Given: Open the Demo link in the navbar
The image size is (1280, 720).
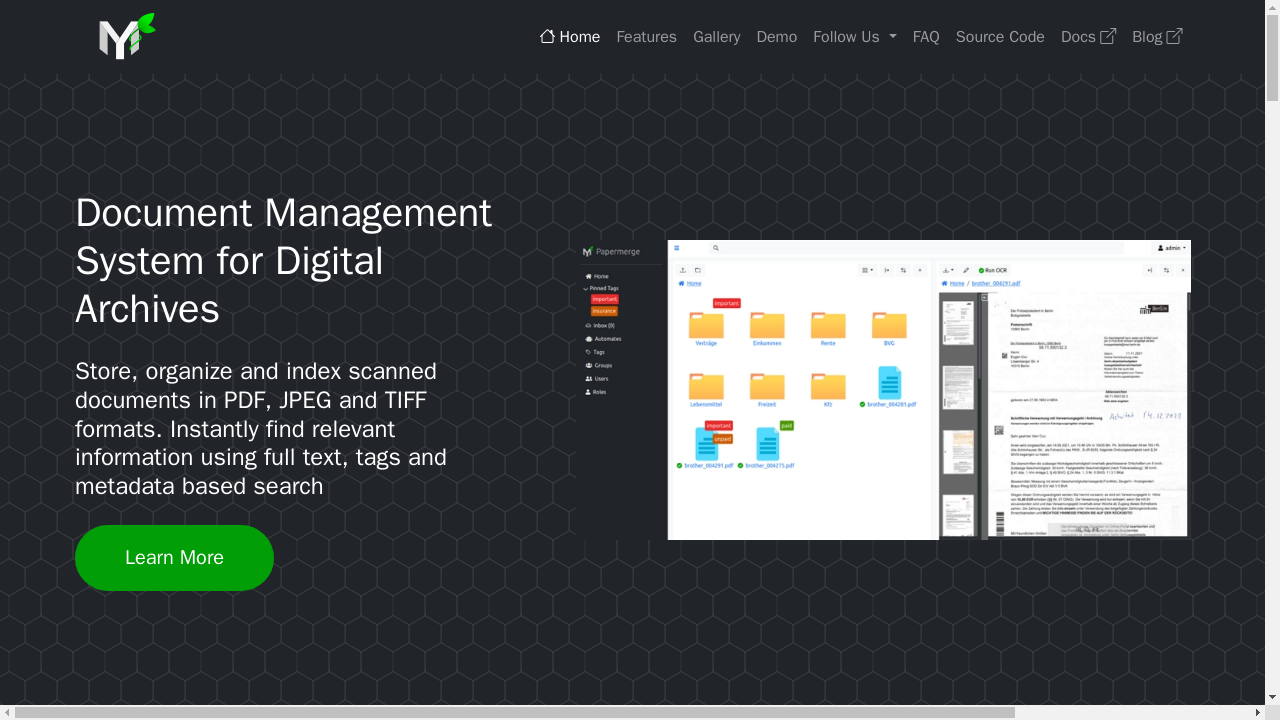Looking at the screenshot, I should tap(776, 37).
